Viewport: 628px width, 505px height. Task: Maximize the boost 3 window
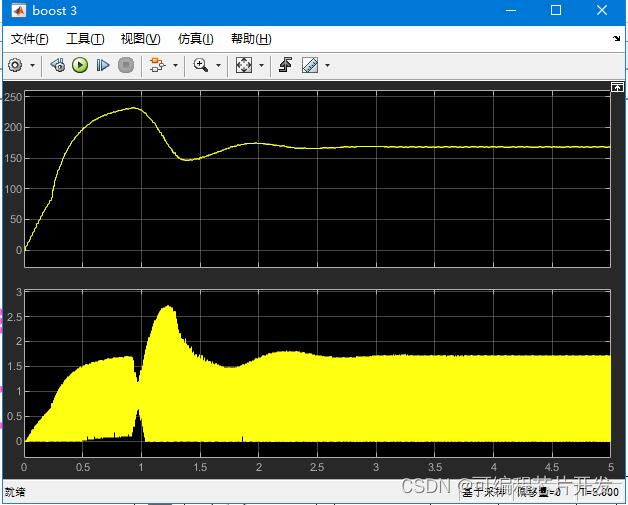tap(556, 10)
